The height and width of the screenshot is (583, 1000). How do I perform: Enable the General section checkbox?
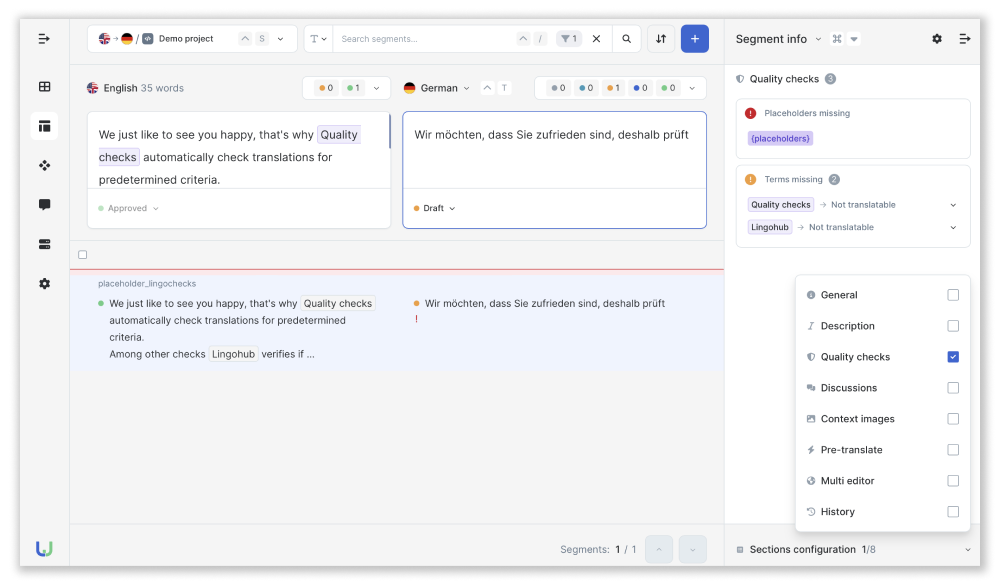[x=953, y=295]
